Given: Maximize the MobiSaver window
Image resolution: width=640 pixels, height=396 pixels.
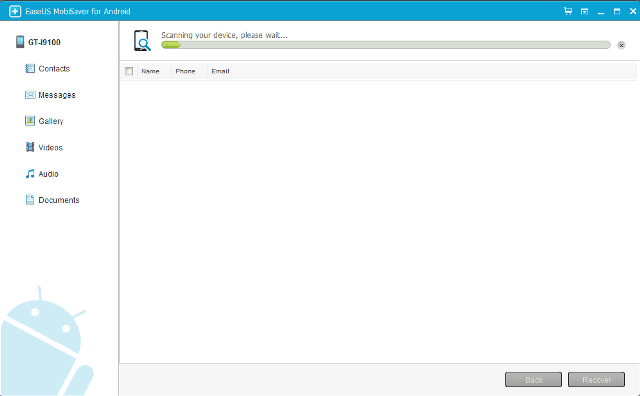Looking at the screenshot, I should [x=617, y=11].
